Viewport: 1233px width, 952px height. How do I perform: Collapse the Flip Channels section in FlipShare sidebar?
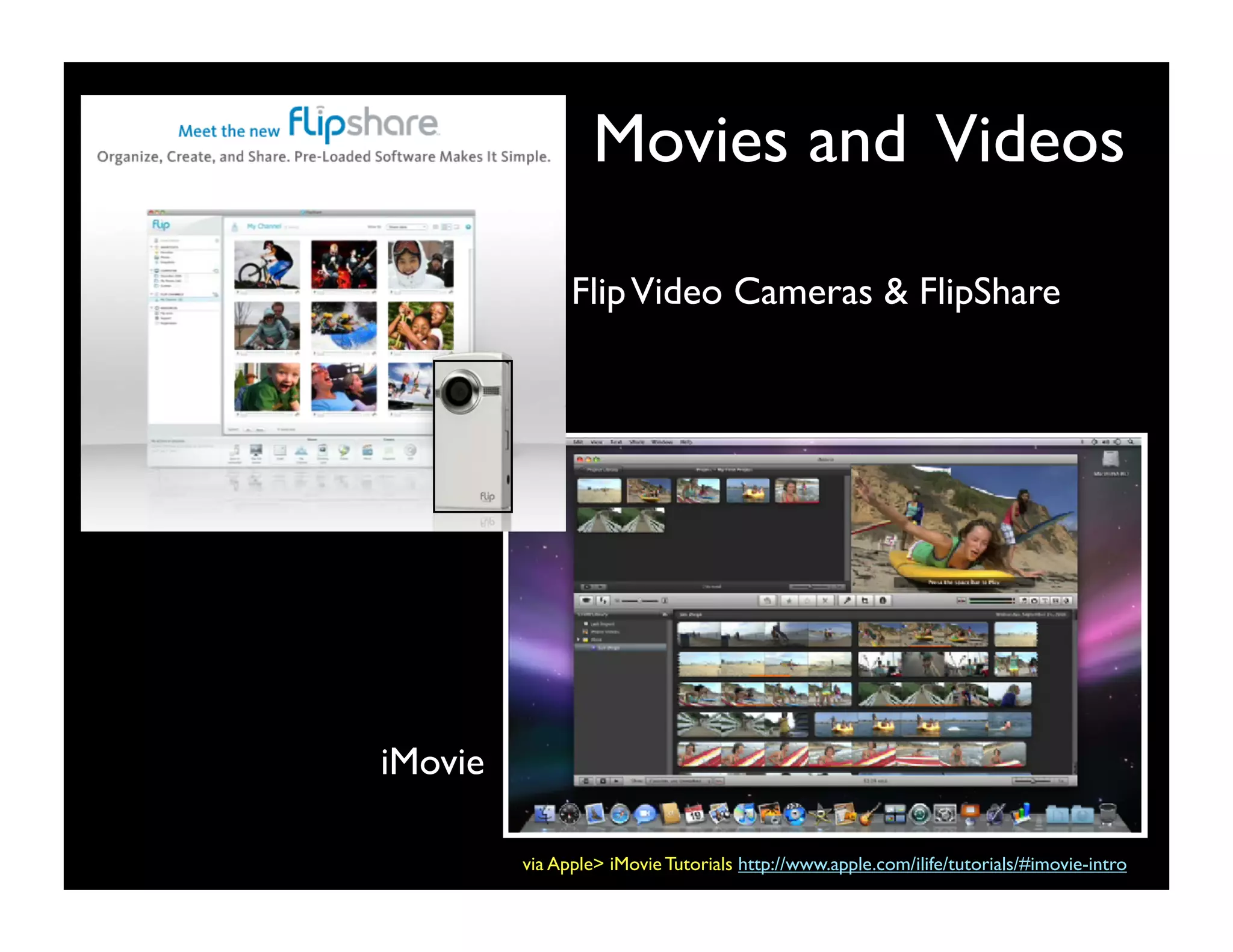coord(152,294)
